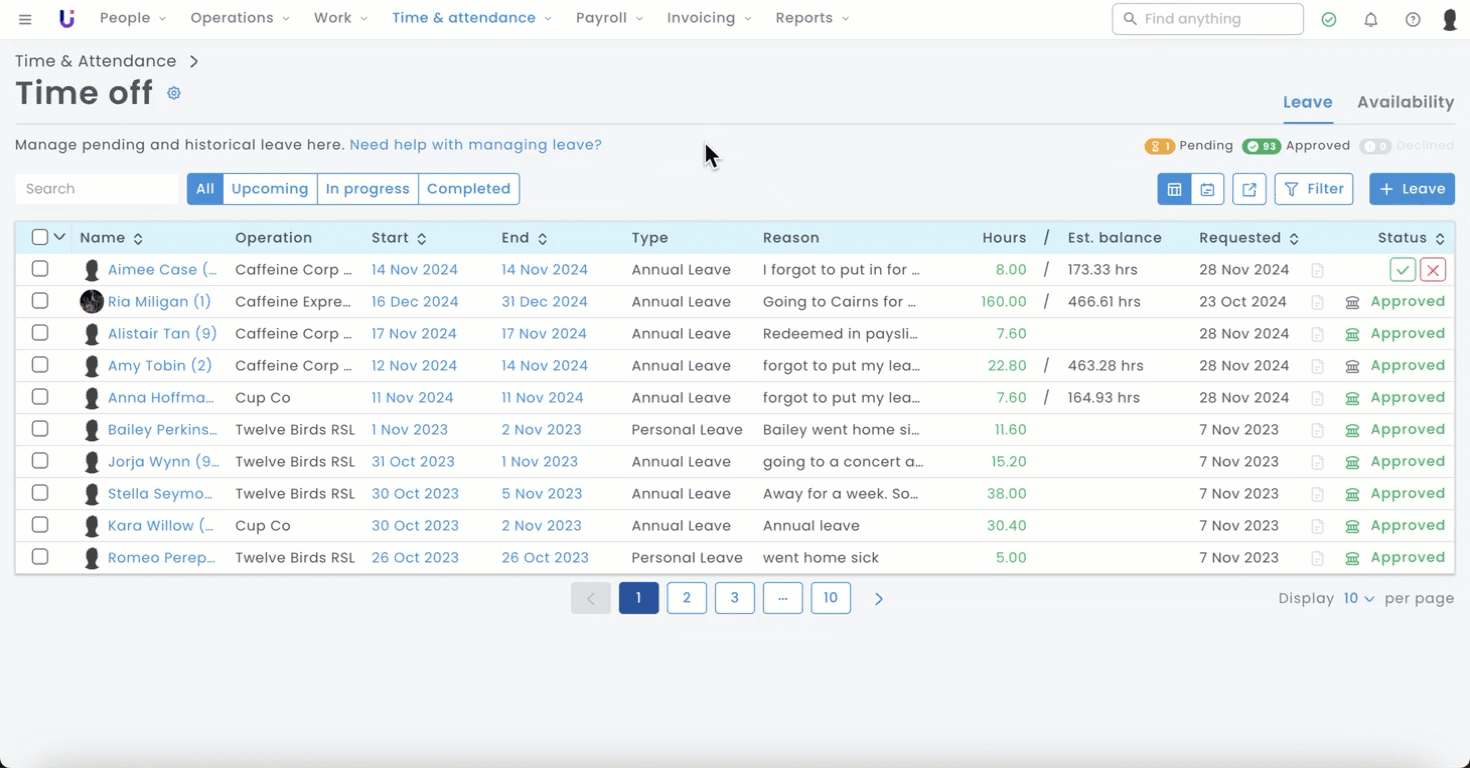Click the export icon beside Filter
This screenshot has width=1470, height=768.
[1249, 189]
